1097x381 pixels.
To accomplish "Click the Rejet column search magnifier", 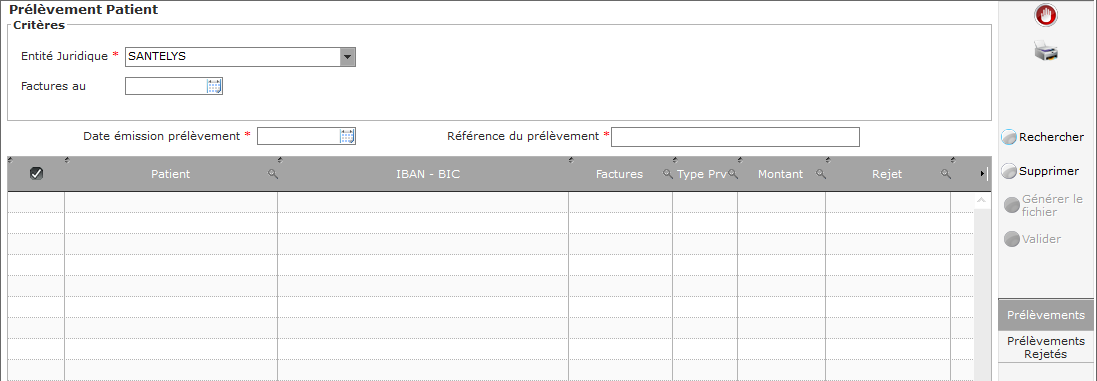I will 946,174.
